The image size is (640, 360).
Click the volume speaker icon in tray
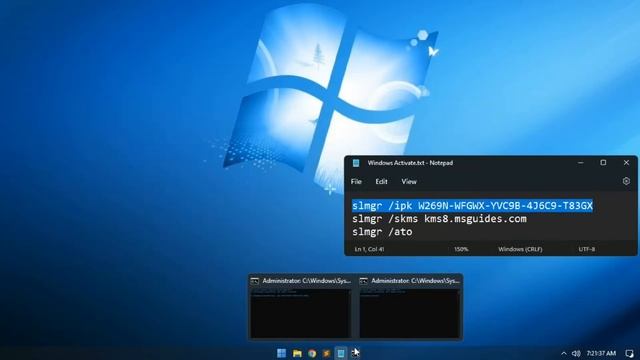click(x=576, y=353)
